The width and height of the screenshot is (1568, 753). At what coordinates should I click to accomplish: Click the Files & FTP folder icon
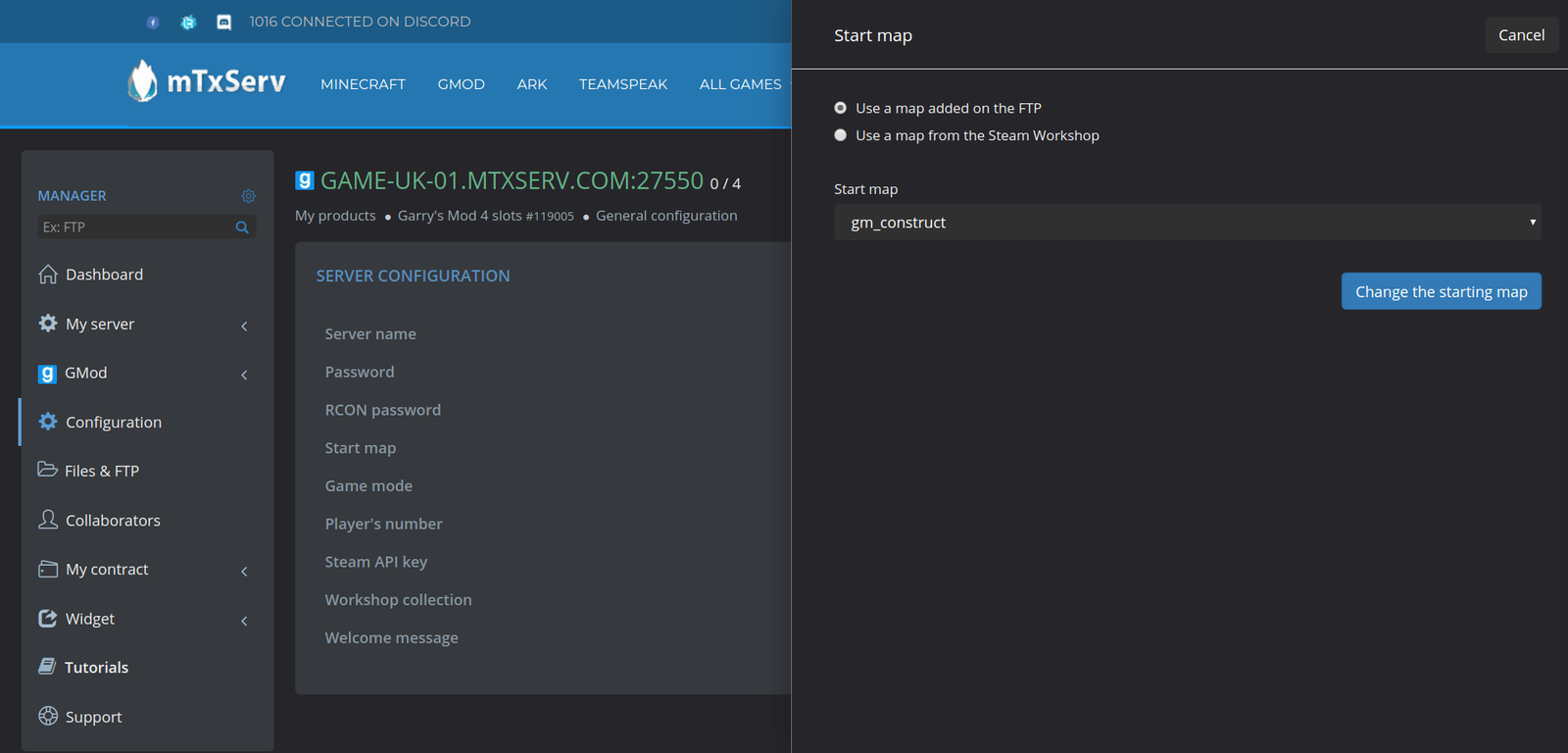[47, 470]
